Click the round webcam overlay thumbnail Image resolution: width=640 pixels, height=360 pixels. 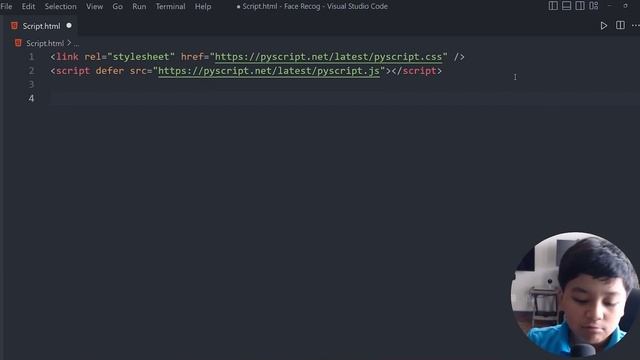pyautogui.click(x=575, y=294)
